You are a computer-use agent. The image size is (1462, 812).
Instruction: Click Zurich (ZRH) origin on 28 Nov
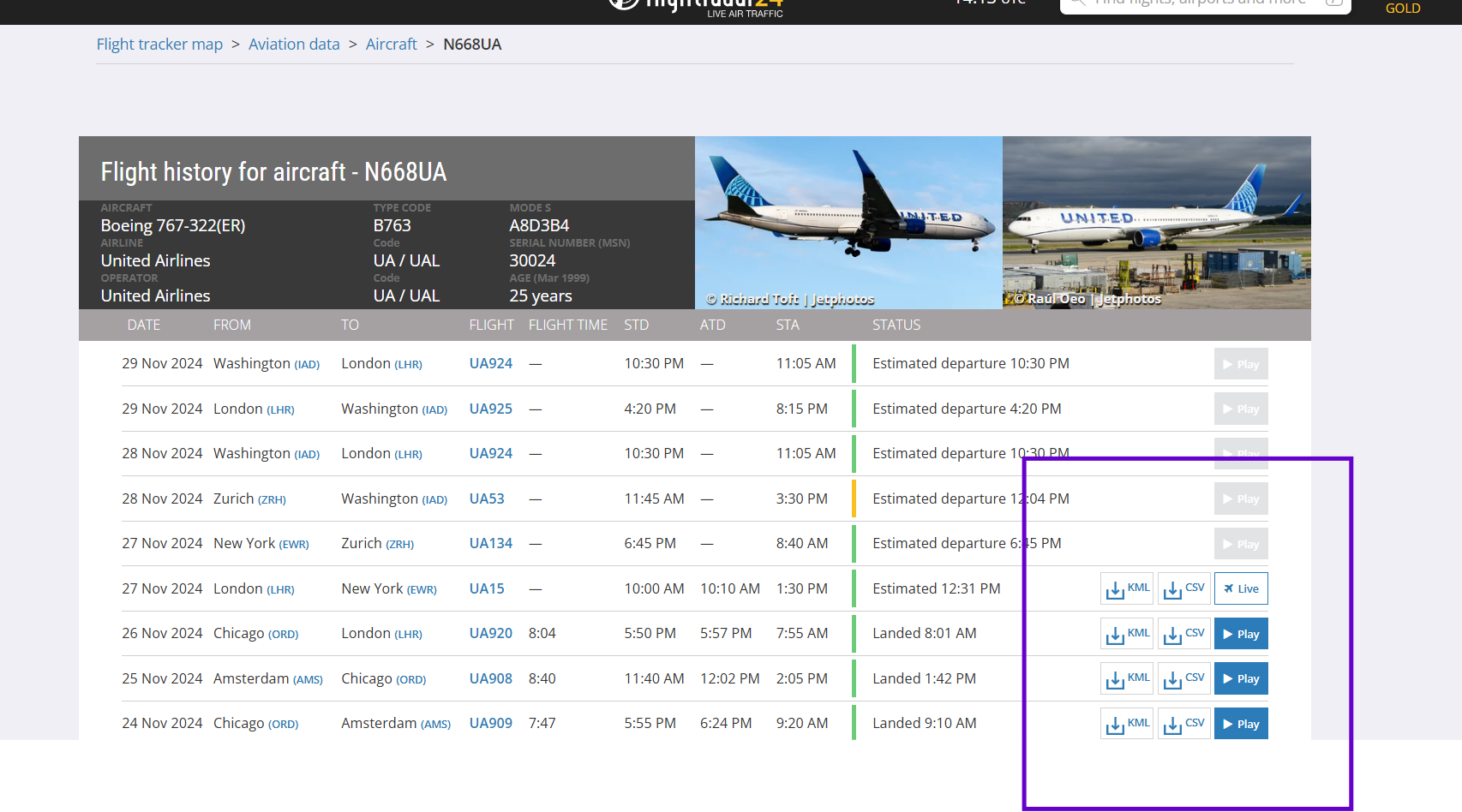point(249,499)
